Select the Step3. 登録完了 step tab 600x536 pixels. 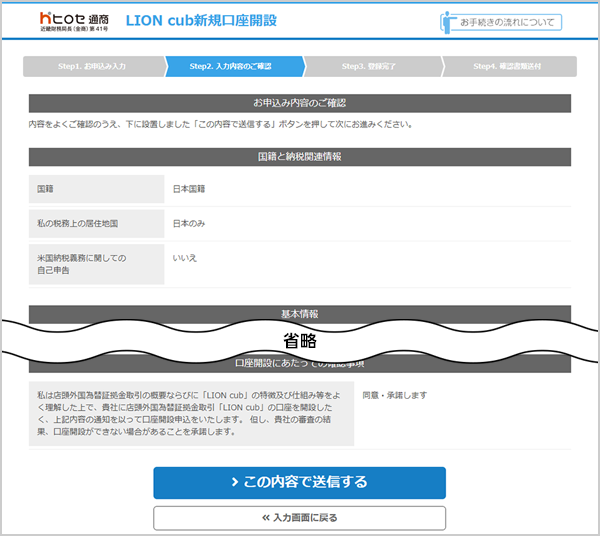[x=372, y=67]
